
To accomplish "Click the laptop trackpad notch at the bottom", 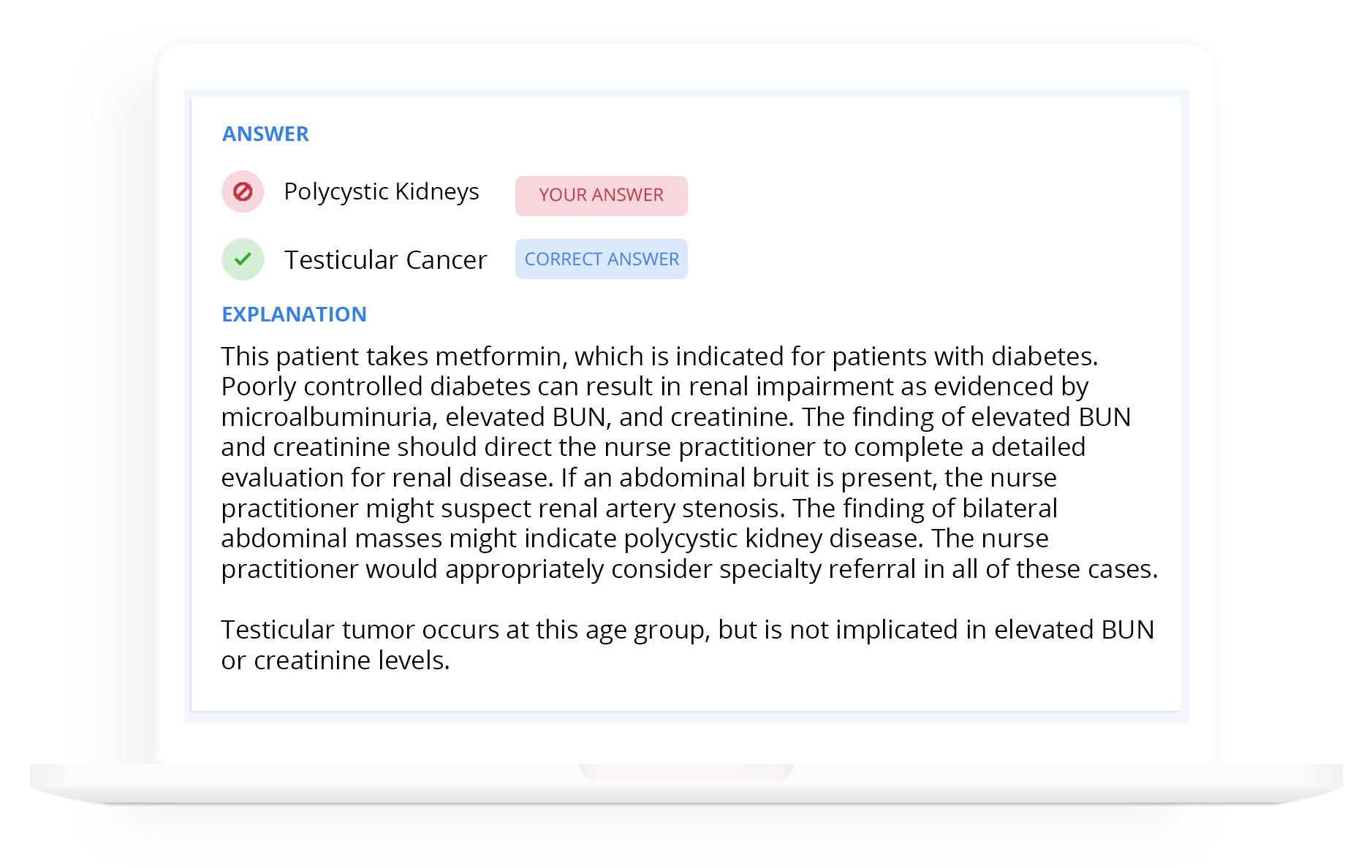I will [686, 772].
